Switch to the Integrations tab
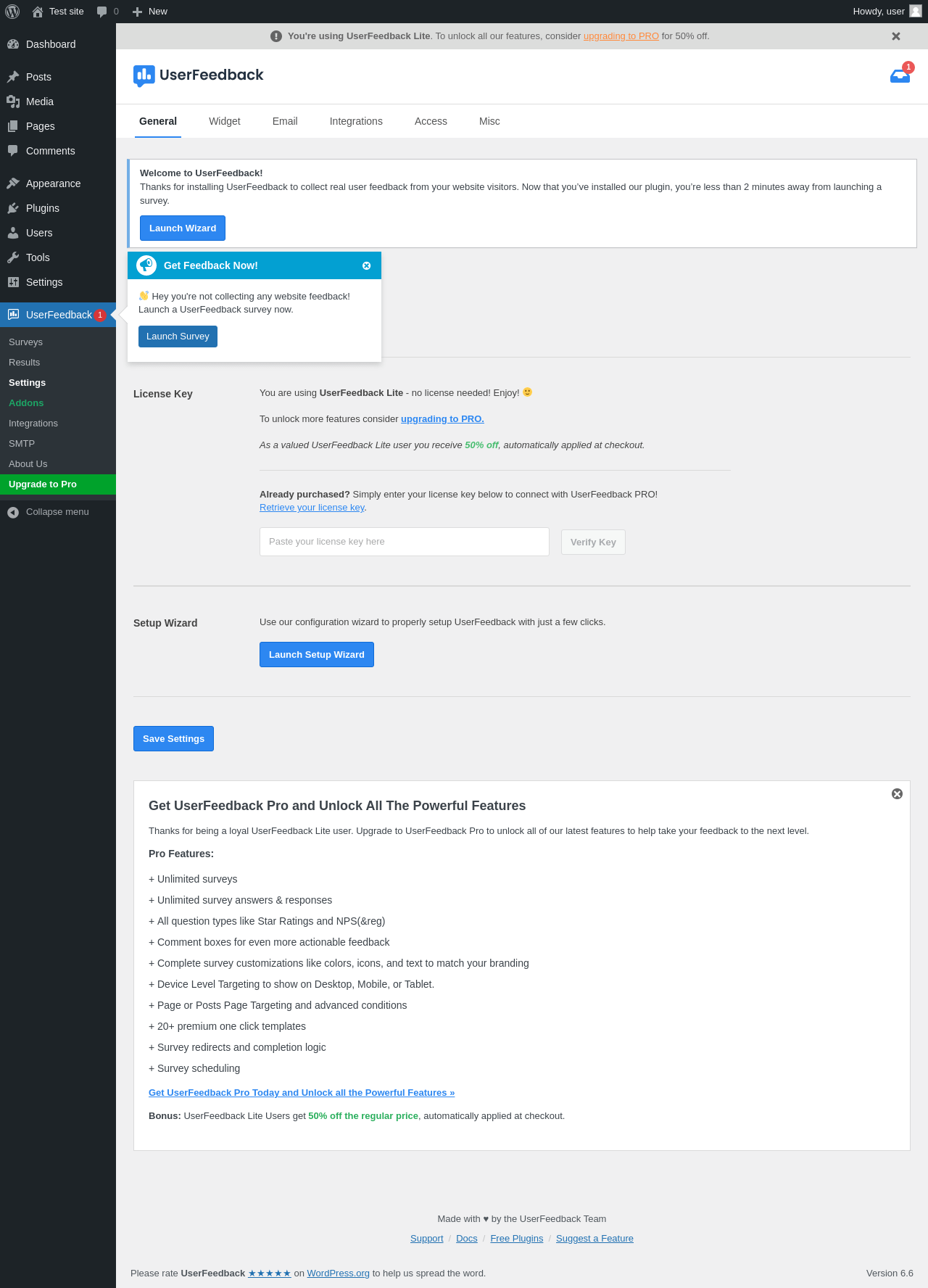 click(x=356, y=121)
